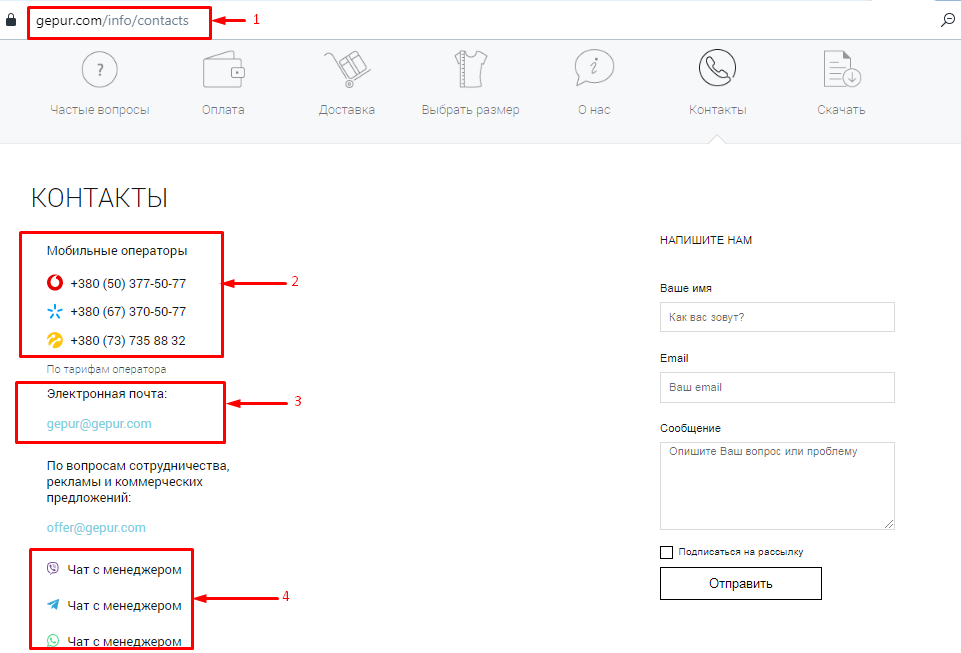Click the Vodafone number +380 (50) 377-50-77
961x653 pixels.
click(x=128, y=284)
